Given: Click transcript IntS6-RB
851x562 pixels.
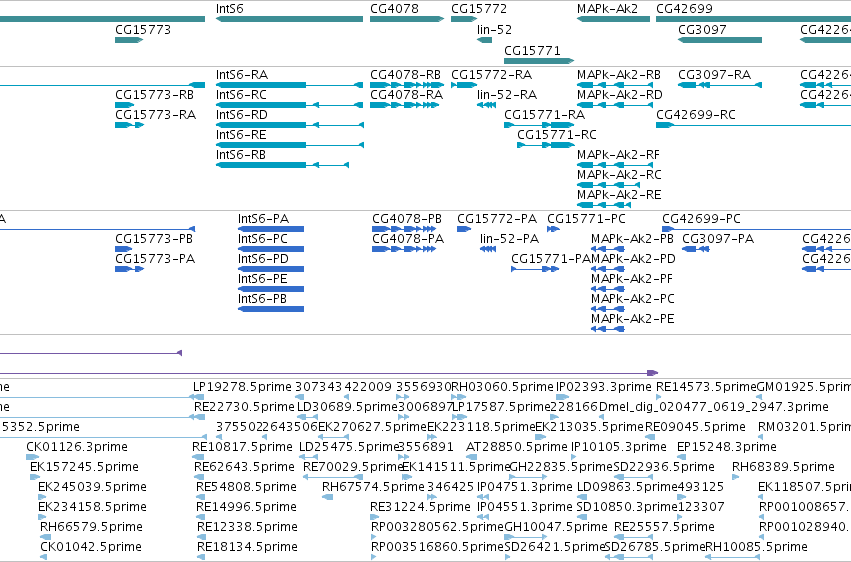Looking at the screenshot, I should click(x=241, y=155).
